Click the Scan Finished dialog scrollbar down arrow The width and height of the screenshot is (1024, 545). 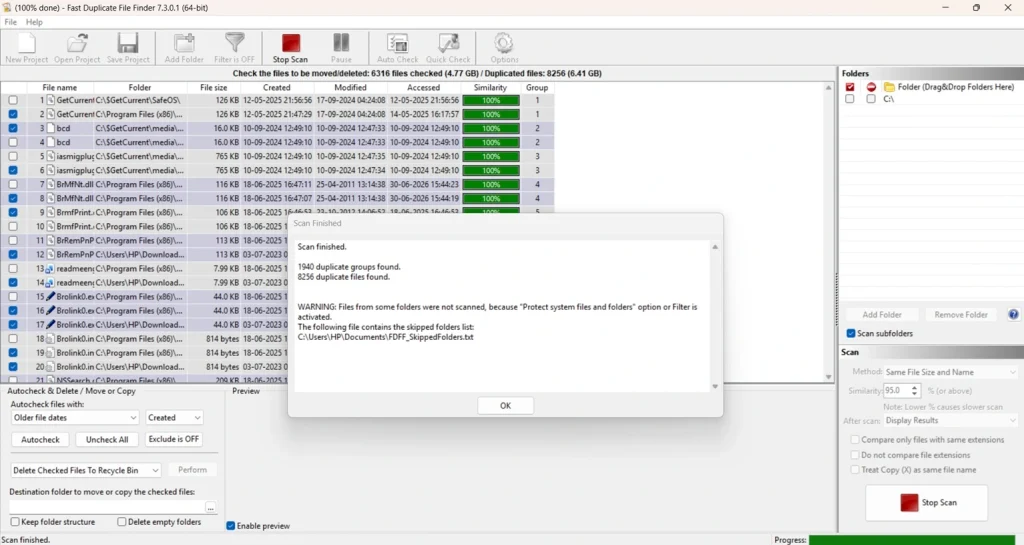(715, 386)
